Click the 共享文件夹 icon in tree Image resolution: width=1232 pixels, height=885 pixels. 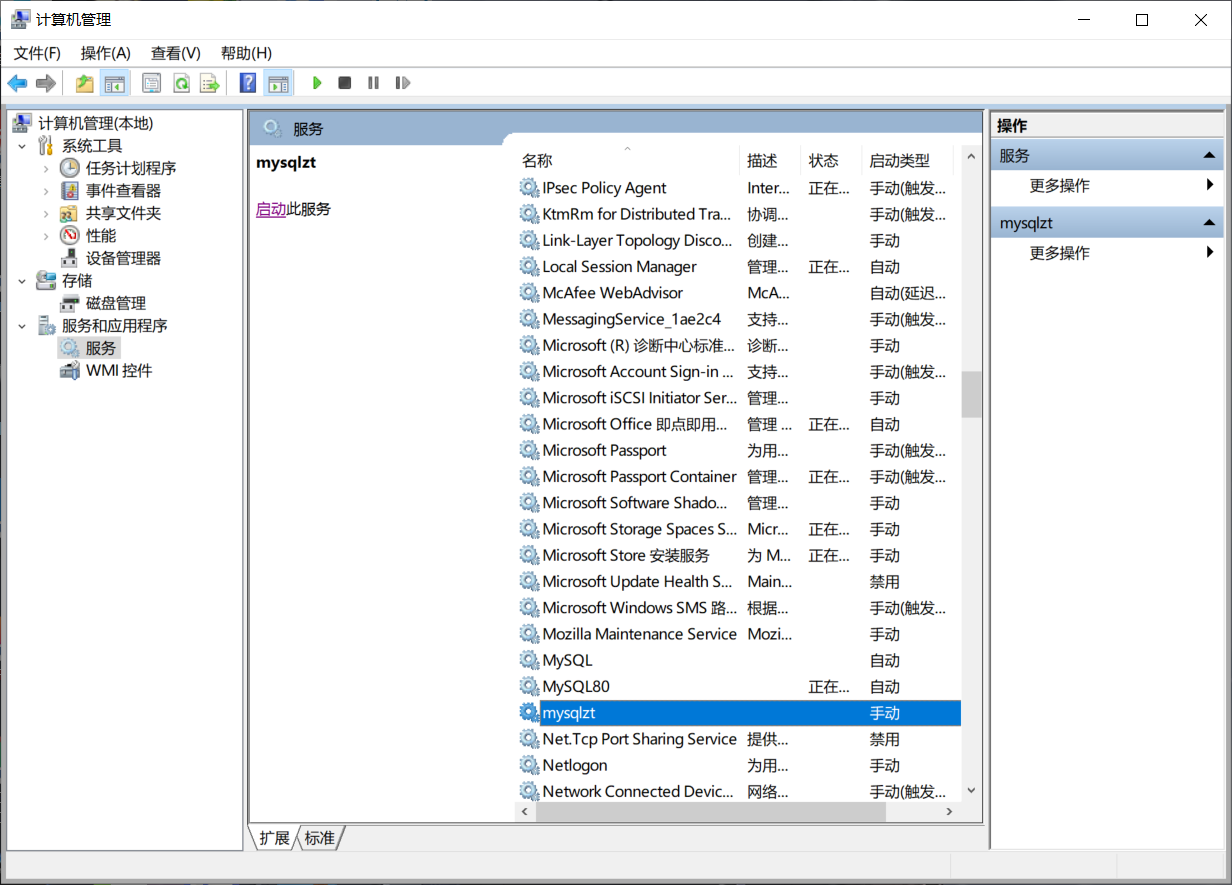pyautogui.click(x=70, y=213)
